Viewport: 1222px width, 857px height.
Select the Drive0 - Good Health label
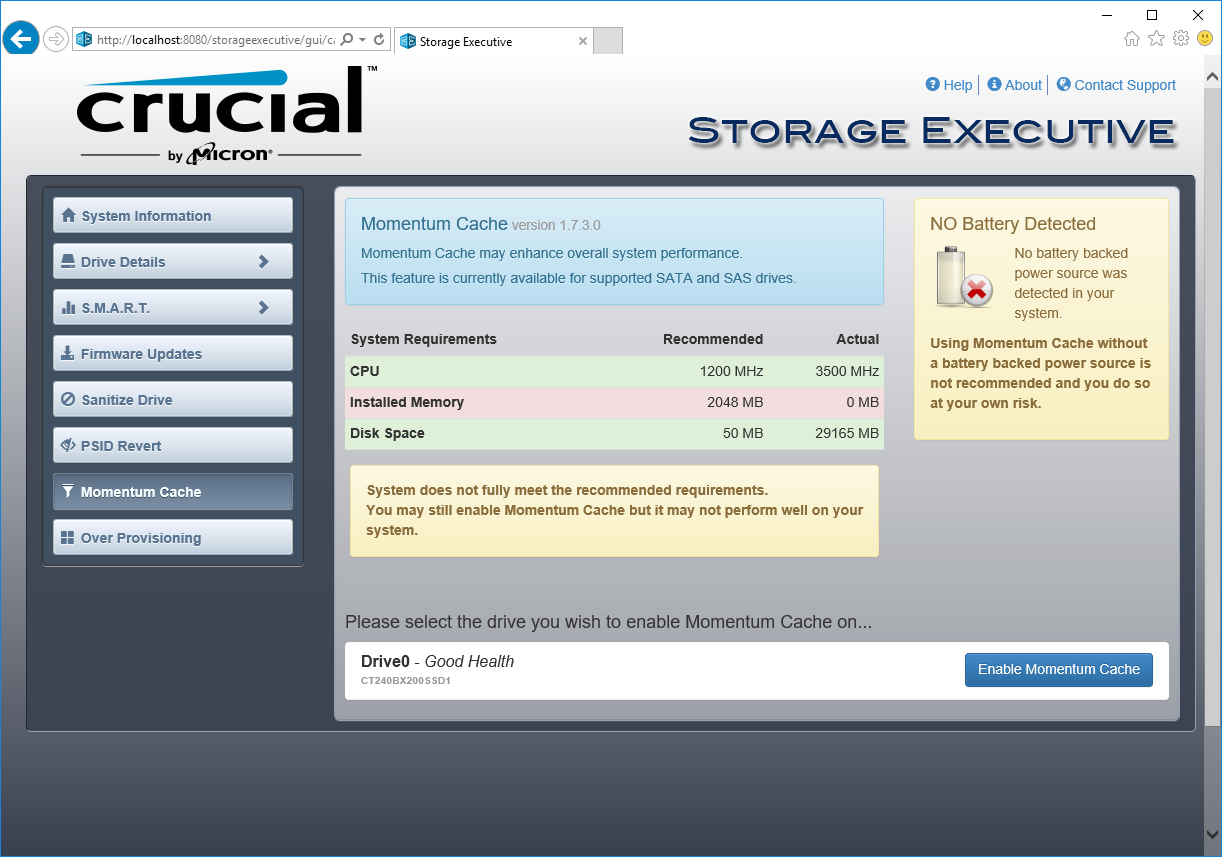tap(438, 661)
